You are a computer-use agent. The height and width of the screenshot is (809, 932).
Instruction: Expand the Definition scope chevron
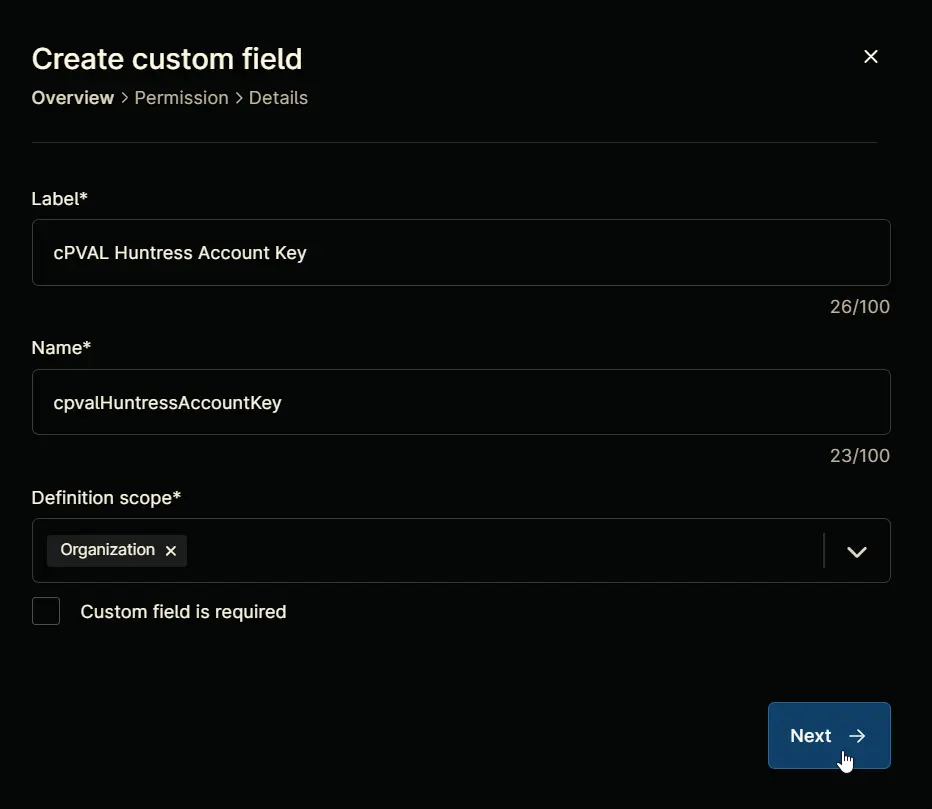[856, 552]
